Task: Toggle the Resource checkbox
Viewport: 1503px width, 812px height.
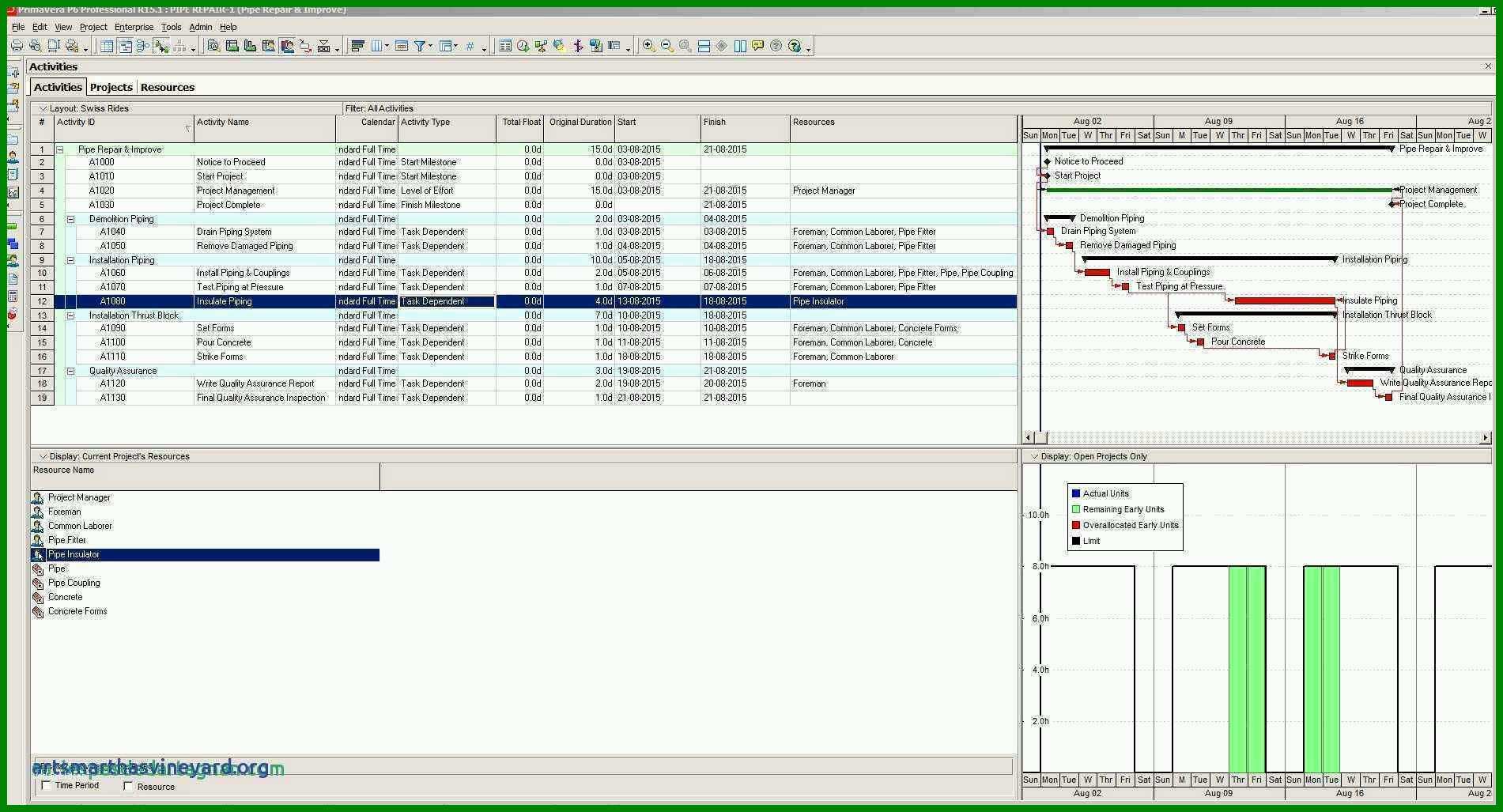Action: click(x=128, y=786)
